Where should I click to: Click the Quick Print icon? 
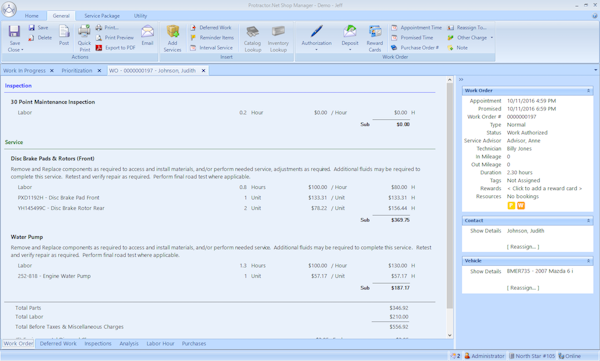coord(84,31)
